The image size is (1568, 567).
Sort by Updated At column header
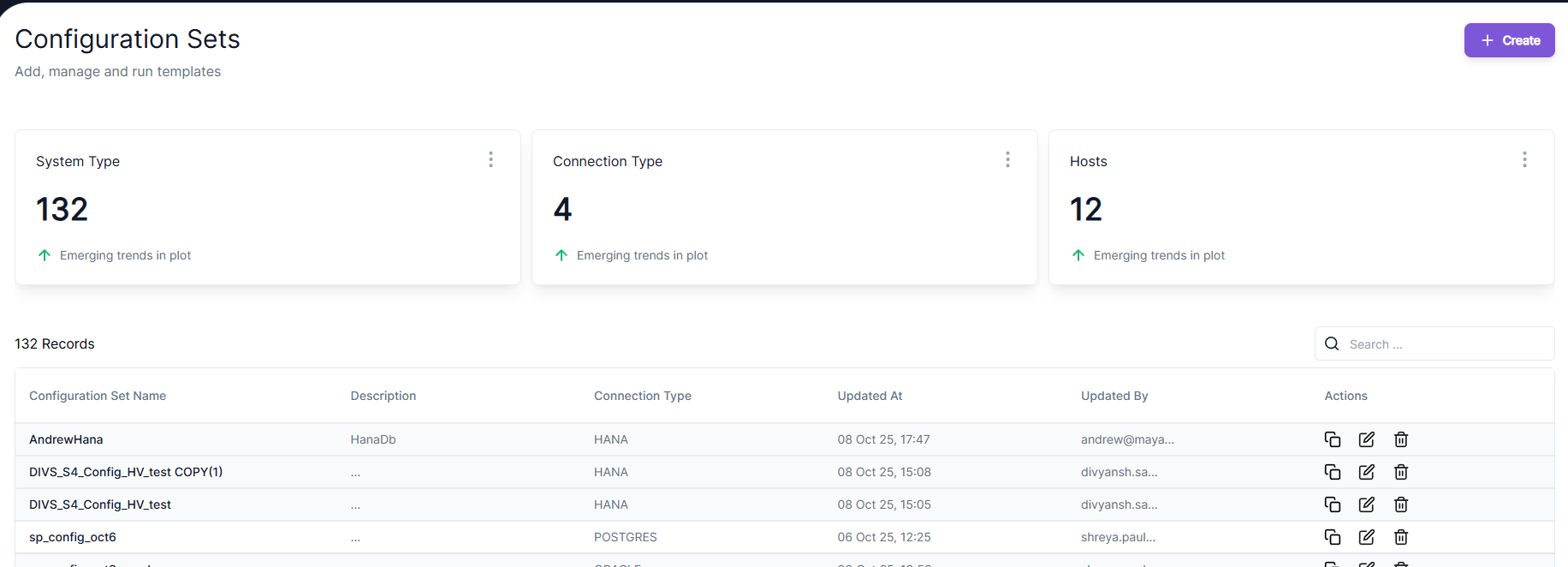click(870, 396)
